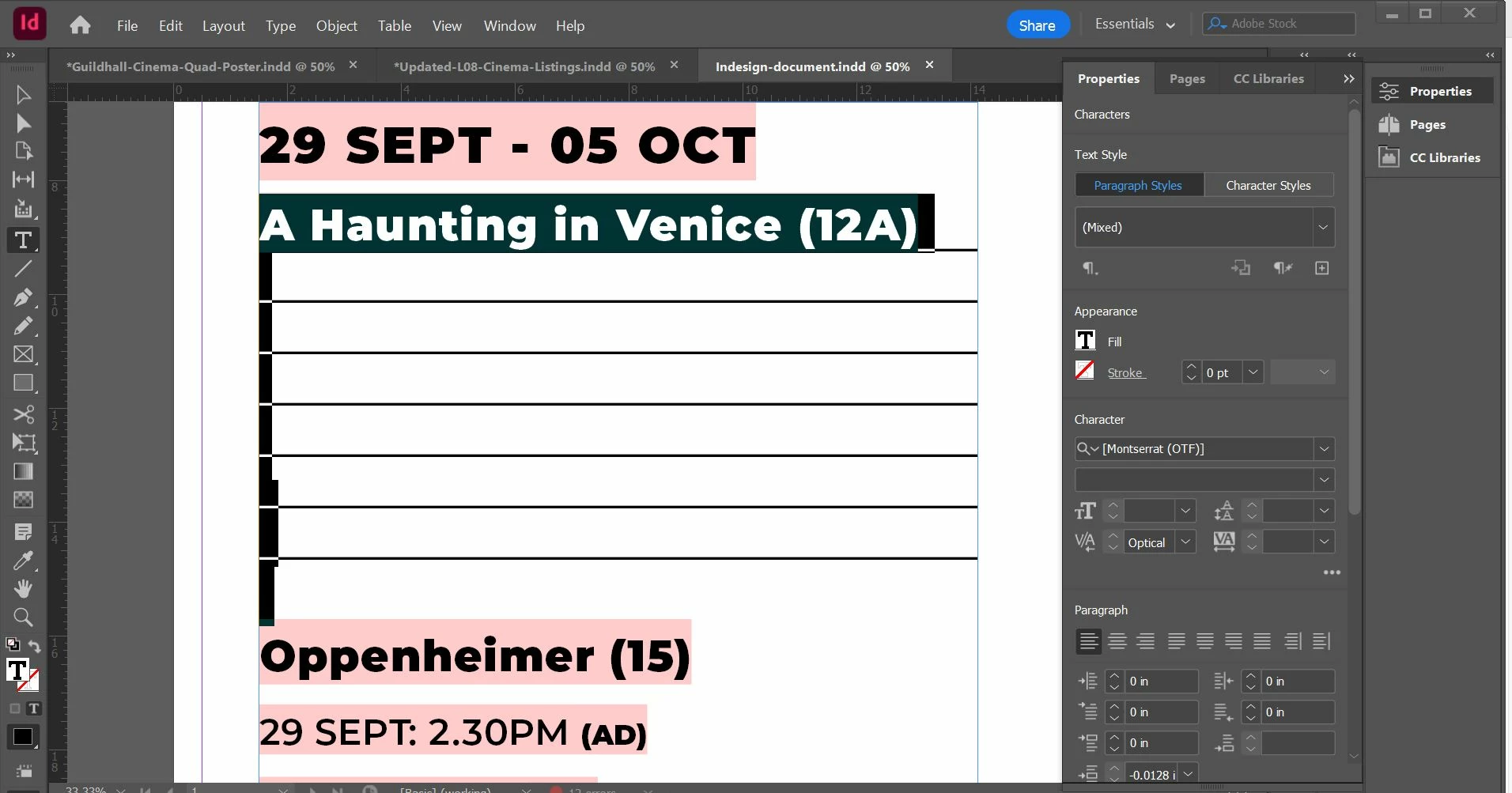Screen dimensions: 1512x793
Task: Set Justify with last line left
Action: coord(1176,641)
